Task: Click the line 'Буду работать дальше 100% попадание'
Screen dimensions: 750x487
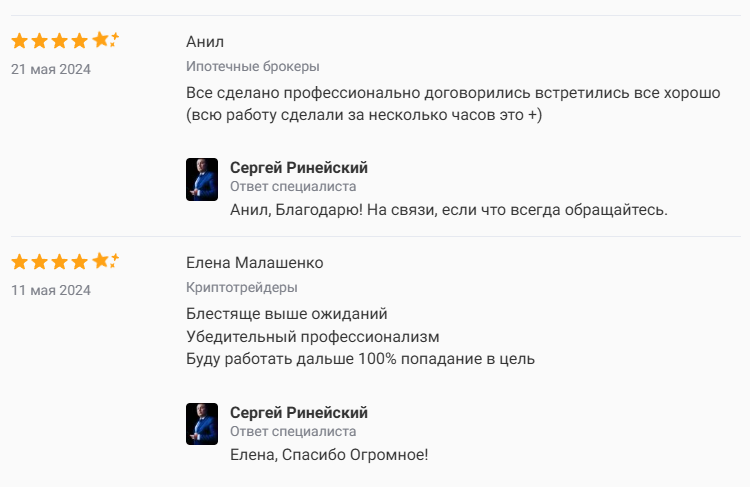Action: pos(361,358)
